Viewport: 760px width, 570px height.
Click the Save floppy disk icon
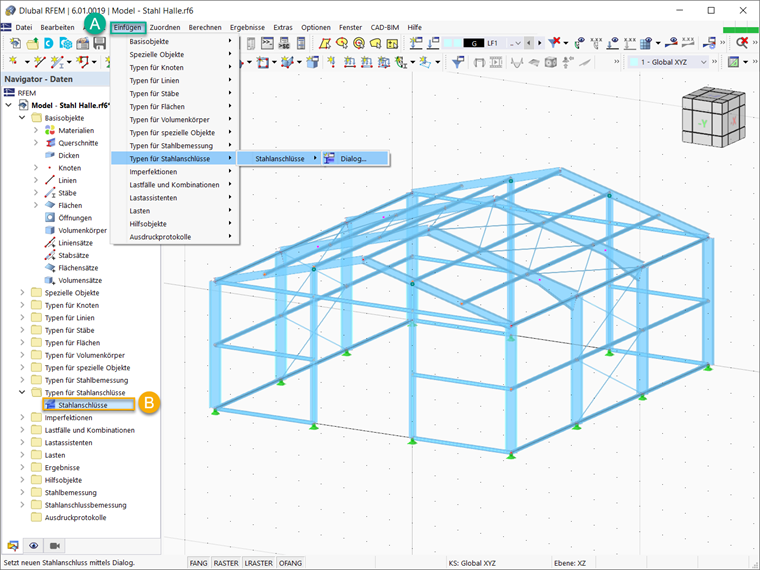click(x=99, y=43)
